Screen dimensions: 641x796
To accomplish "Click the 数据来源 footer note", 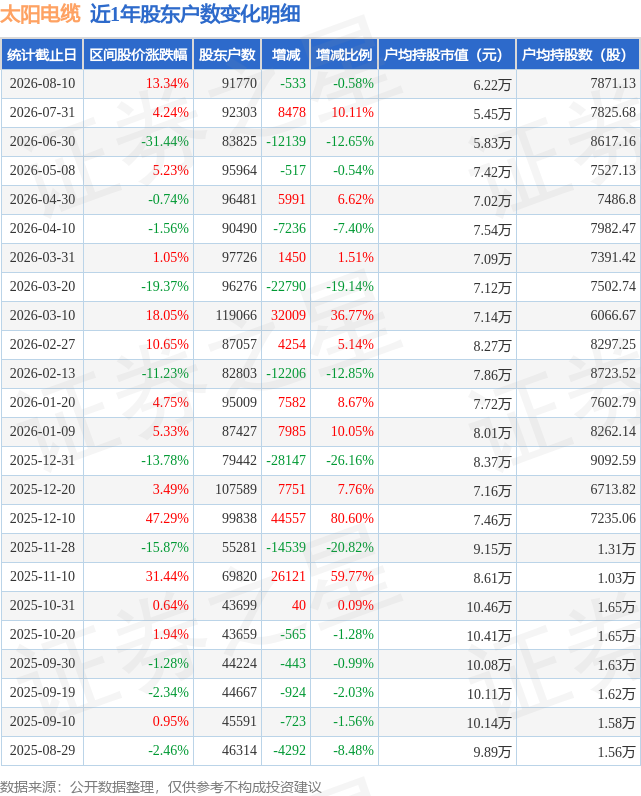I will pos(160,787).
